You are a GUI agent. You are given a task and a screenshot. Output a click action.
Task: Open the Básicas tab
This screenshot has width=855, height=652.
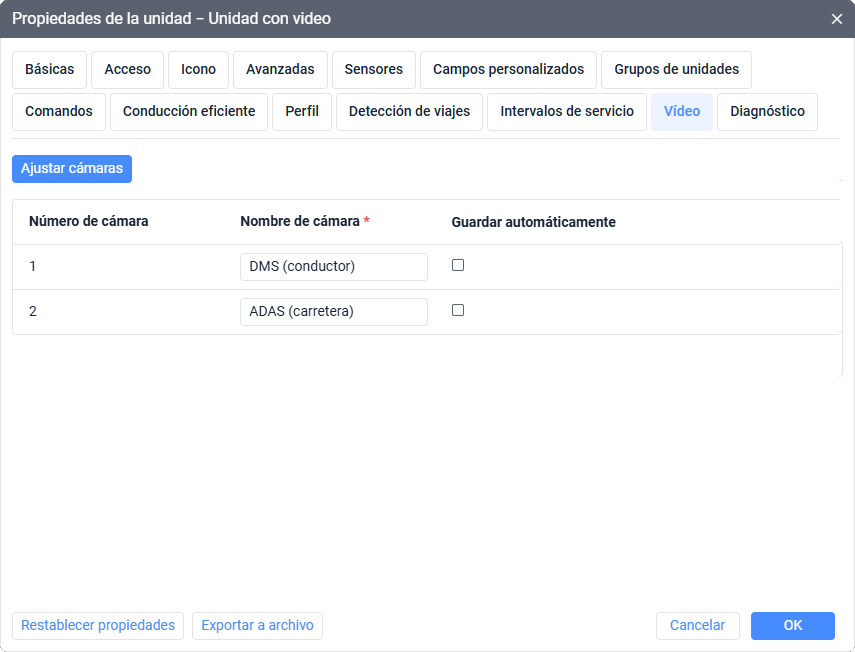[50, 70]
